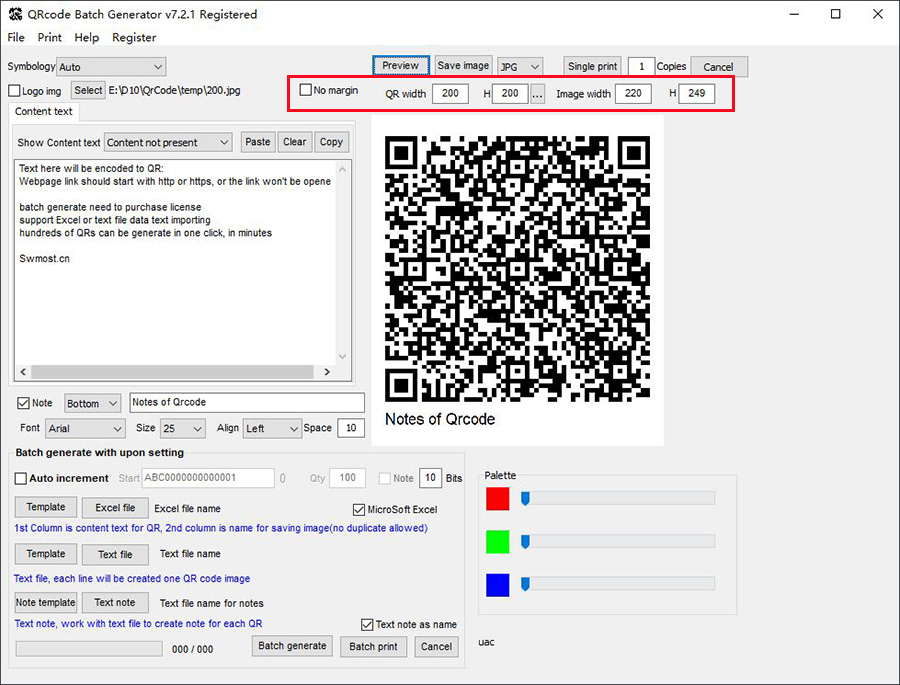Click the Text file button
Viewport: 900px width, 685px height.
115,555
